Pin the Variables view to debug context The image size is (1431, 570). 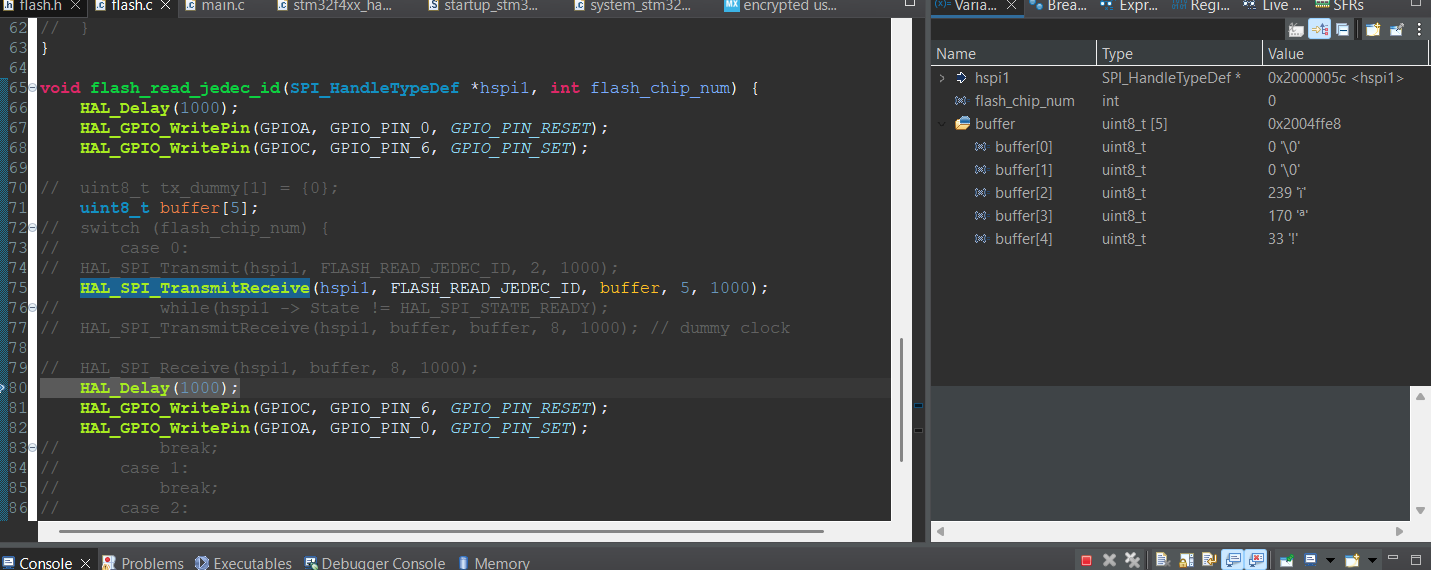coord(1397,30)
